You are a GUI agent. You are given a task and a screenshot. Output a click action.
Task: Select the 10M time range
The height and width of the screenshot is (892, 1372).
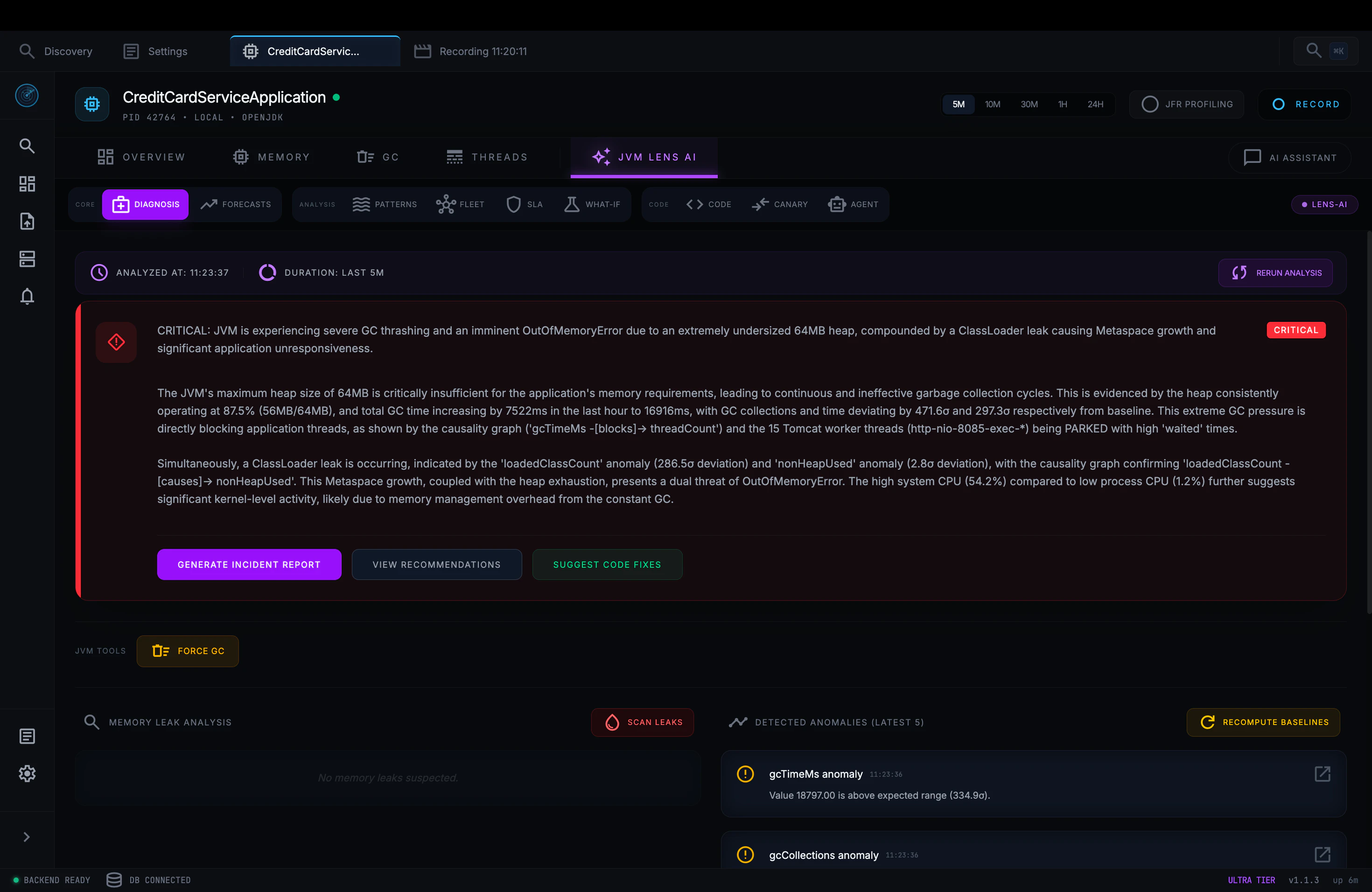tap(992, 105)
